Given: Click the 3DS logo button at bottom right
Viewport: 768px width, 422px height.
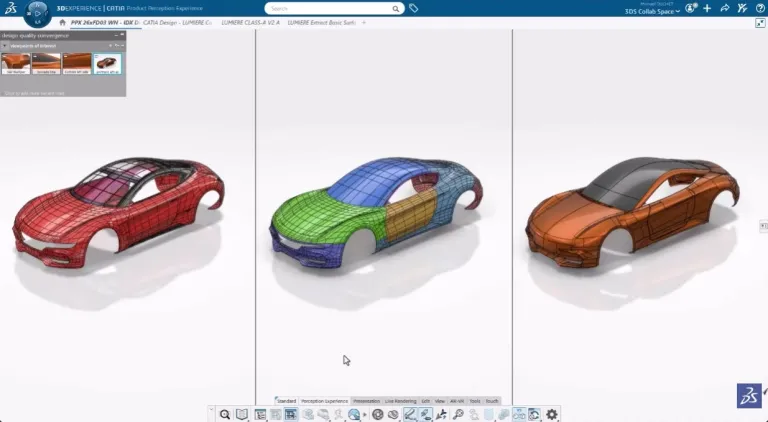Looking at the screenshot, I should [x=749, y=396].
